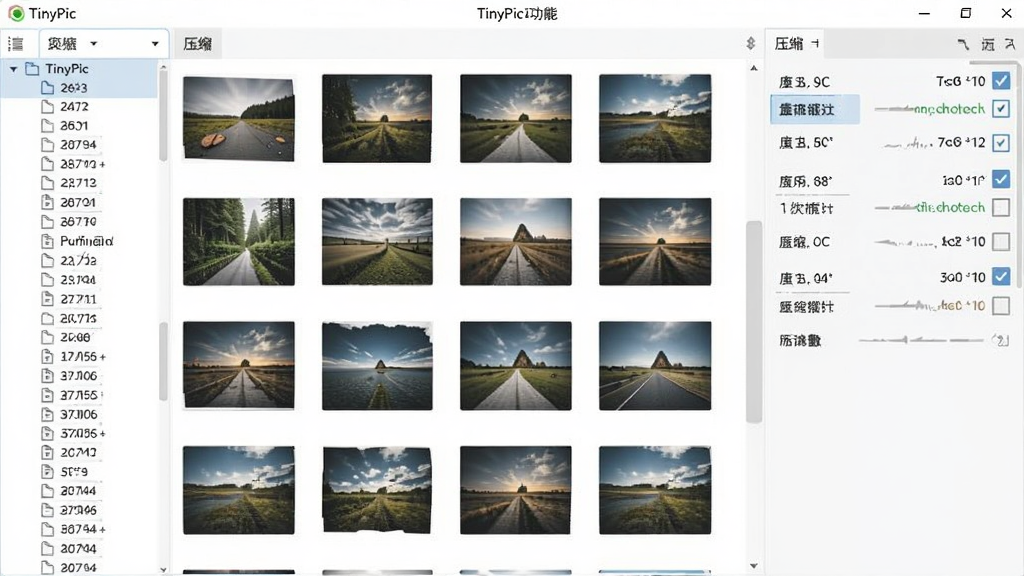Select tree row labeled 27711
The image size is (1024, 576).
[78, 298]
